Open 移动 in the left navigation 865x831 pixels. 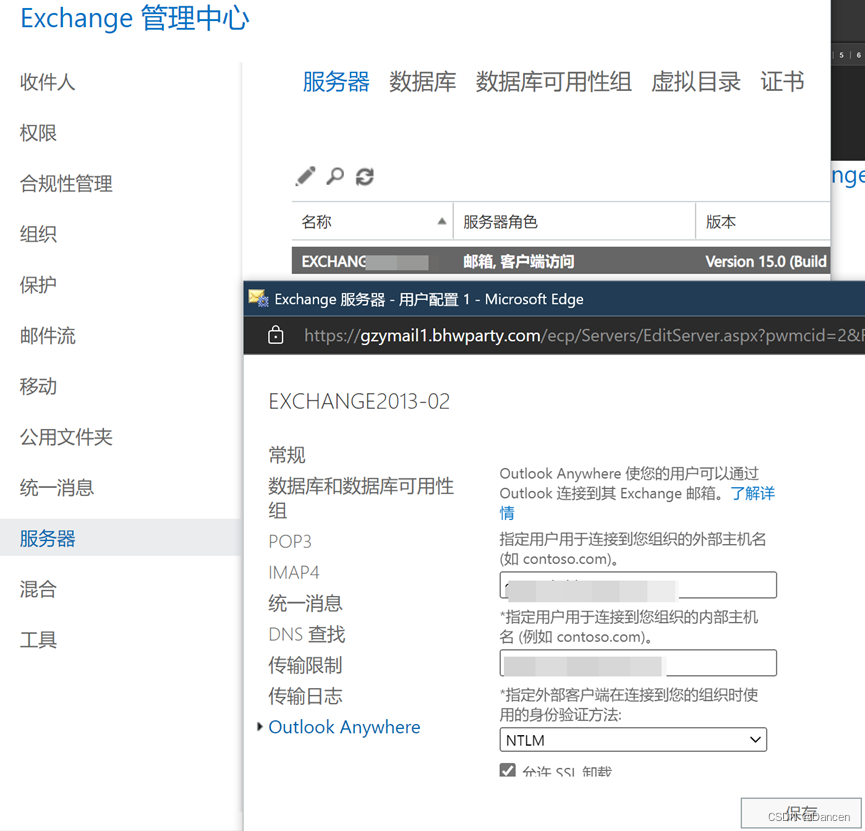pyautogui.click(x=38, y=387)
